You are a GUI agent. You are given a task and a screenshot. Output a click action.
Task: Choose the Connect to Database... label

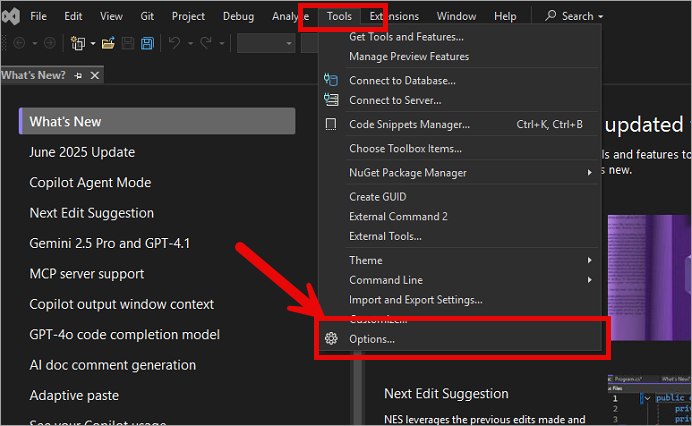(402, 80)
